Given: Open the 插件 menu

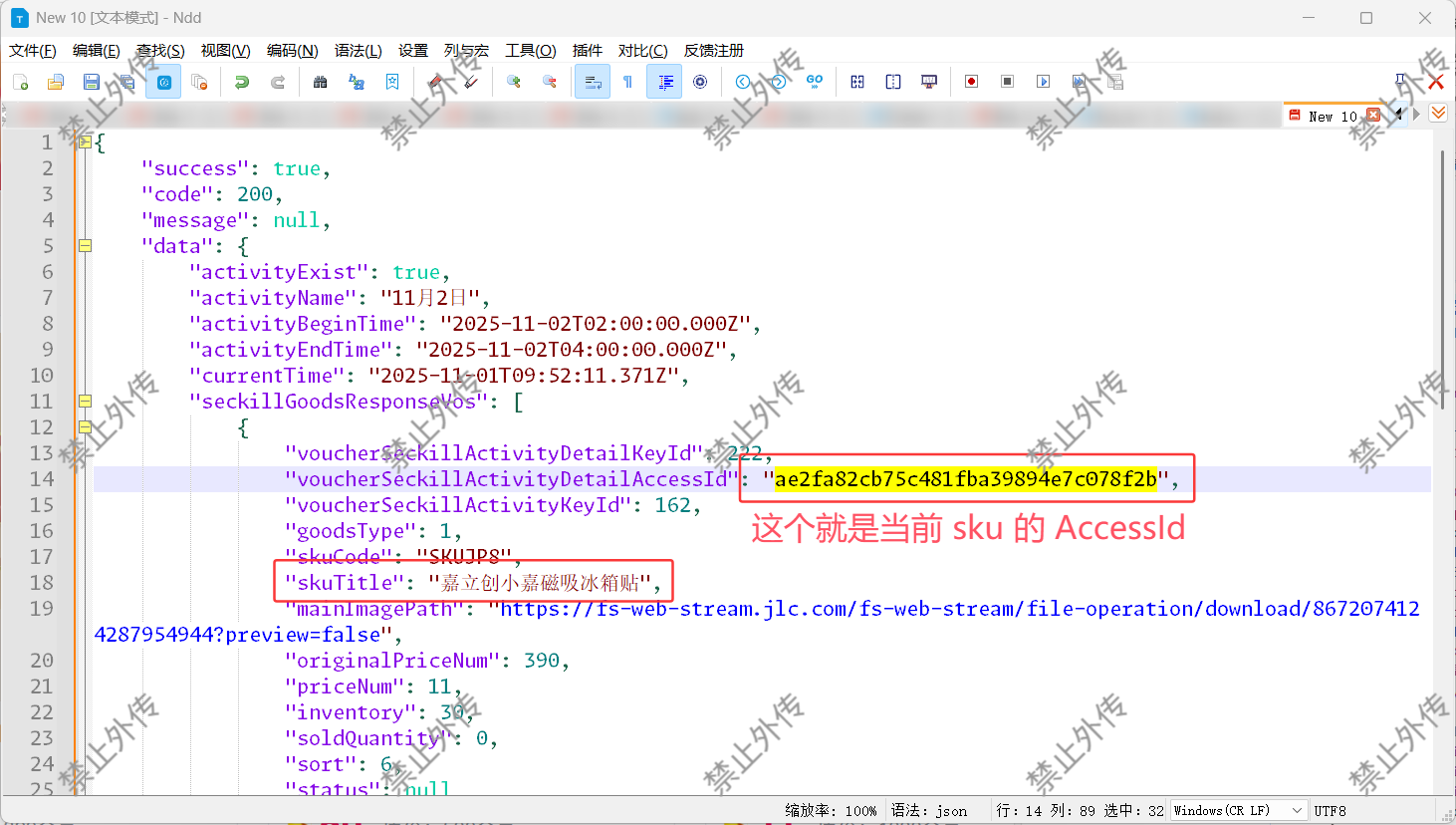Looking at the screenshot, I should [588, 51].
